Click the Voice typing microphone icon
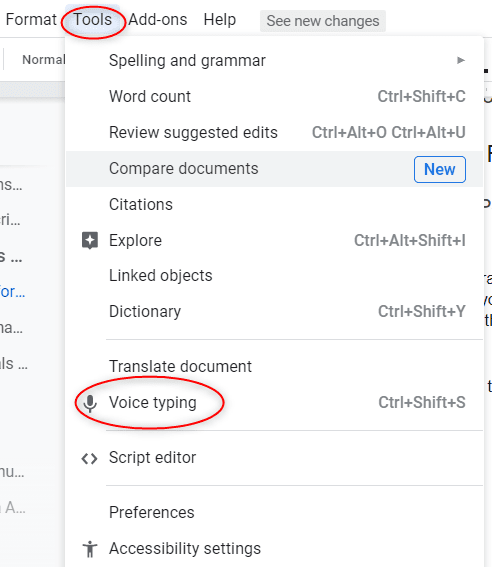Image resolution: width=492 pixels, height=567 pixels. pos(90,403)
